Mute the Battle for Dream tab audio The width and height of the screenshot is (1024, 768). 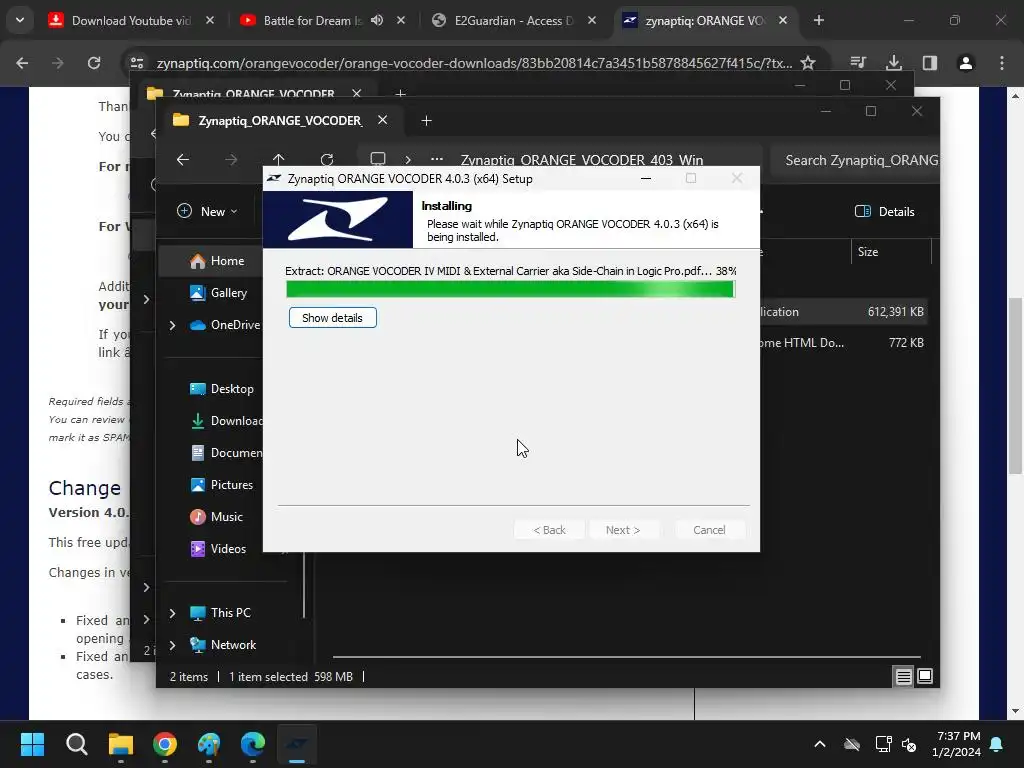pyautogui.click(x=377, y=20)
